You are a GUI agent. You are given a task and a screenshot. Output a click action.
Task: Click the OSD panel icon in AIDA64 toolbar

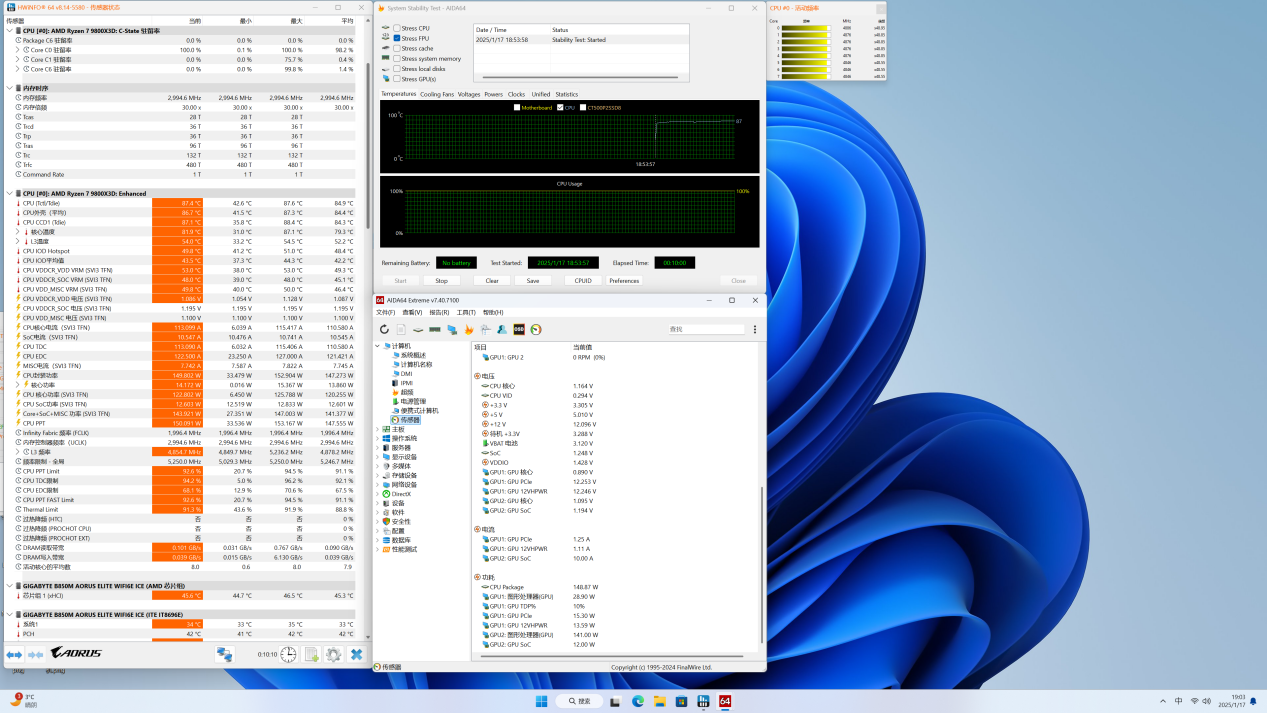519,329
